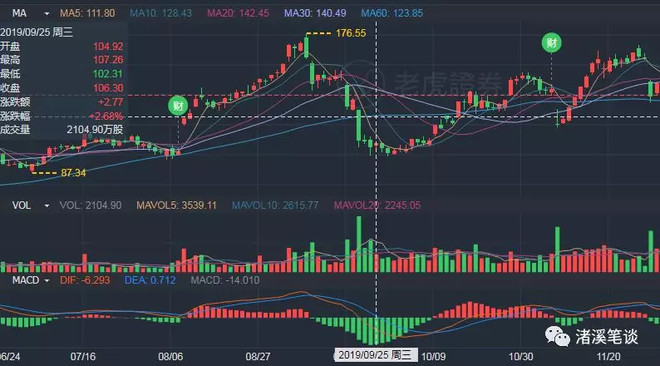Click the 10/09 date on time axis
660x366 pixels.
click(433, 357)
